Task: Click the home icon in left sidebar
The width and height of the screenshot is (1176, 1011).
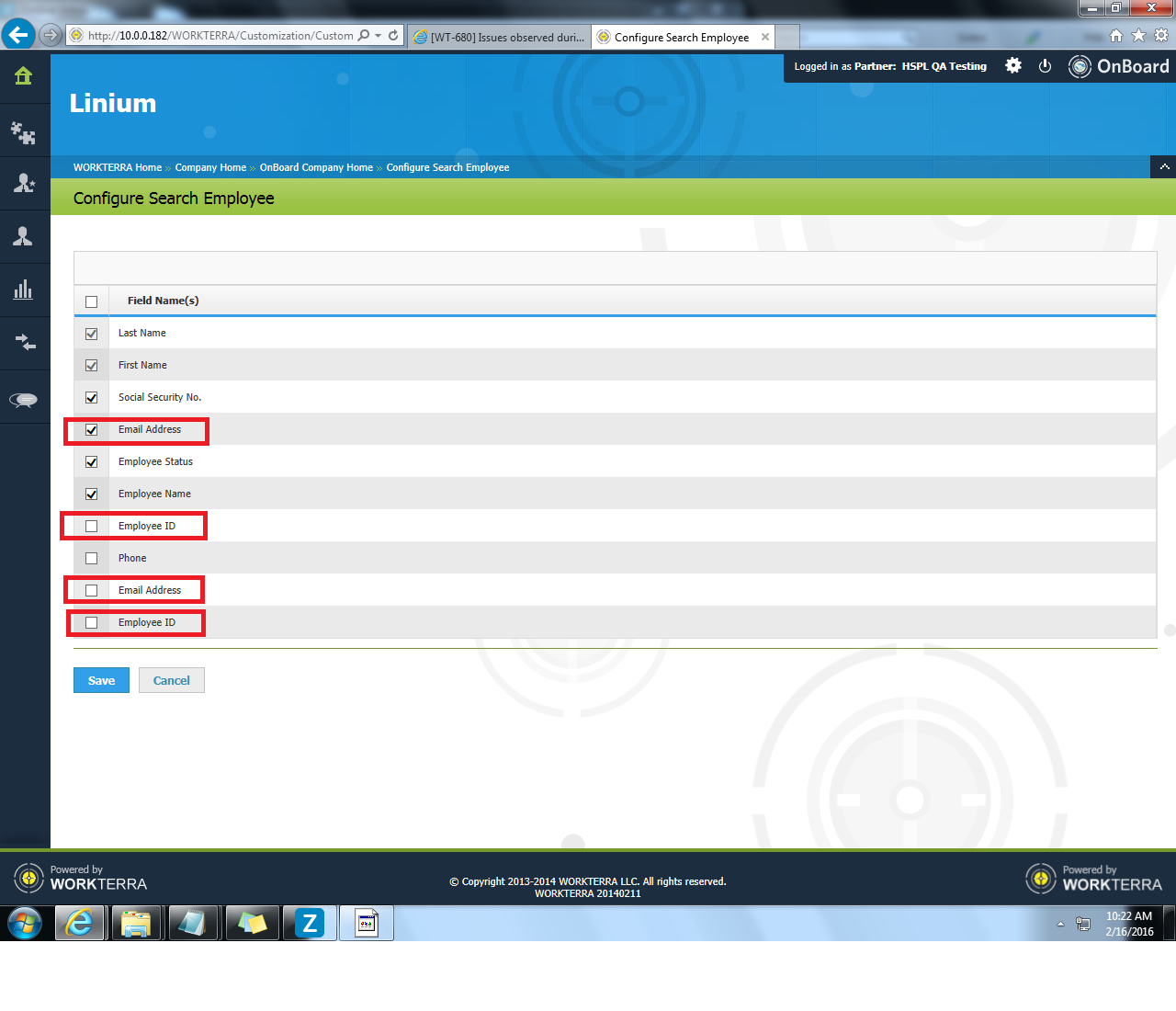Action: 24,76
